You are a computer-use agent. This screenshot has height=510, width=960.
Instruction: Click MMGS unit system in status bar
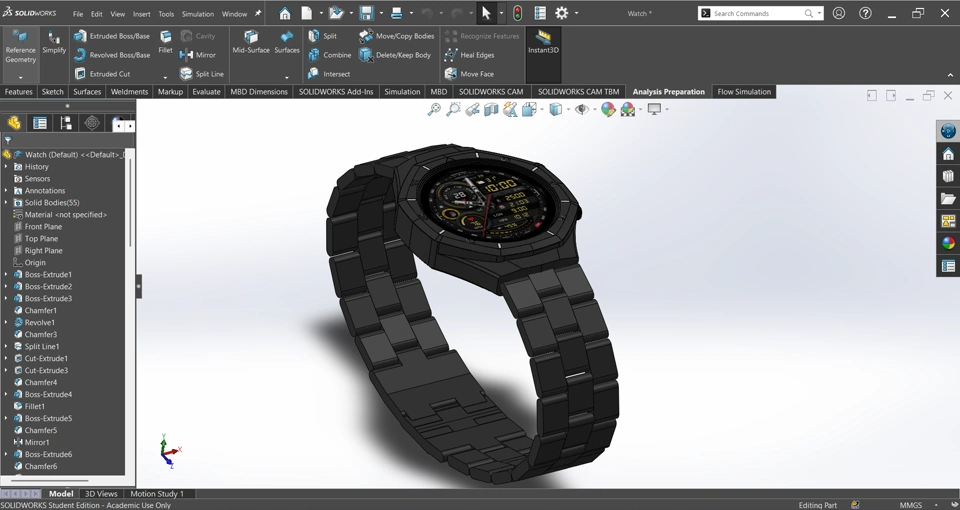910,505
